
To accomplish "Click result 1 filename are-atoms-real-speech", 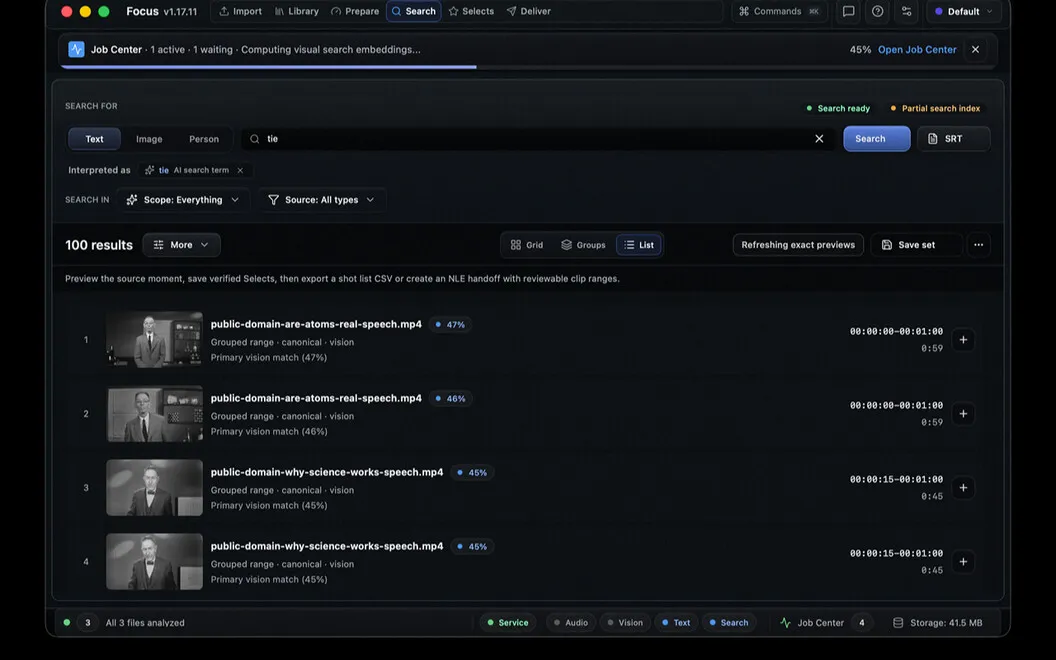I will click(316, 324).
